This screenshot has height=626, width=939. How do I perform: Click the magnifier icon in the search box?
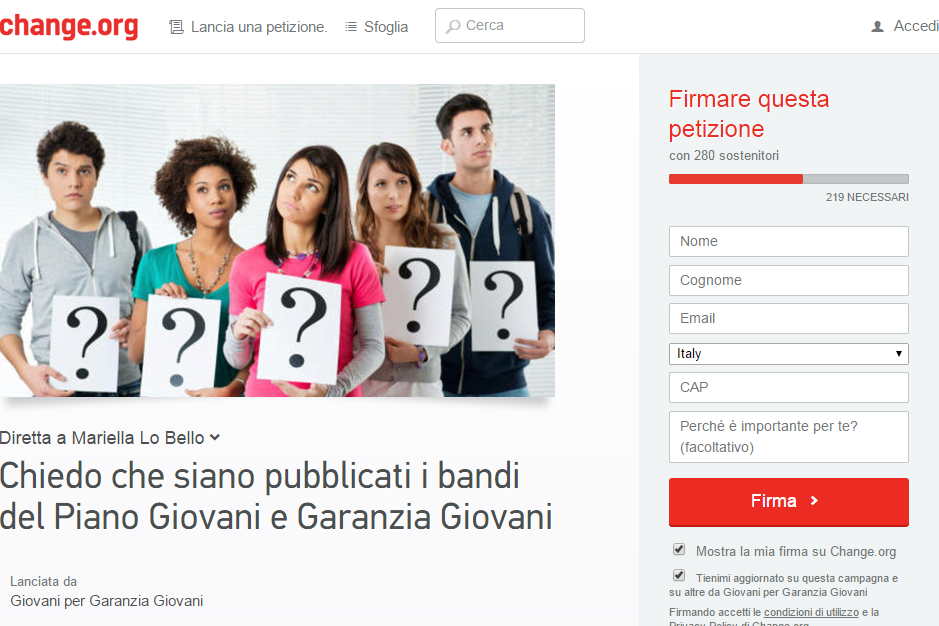point(453,26)
